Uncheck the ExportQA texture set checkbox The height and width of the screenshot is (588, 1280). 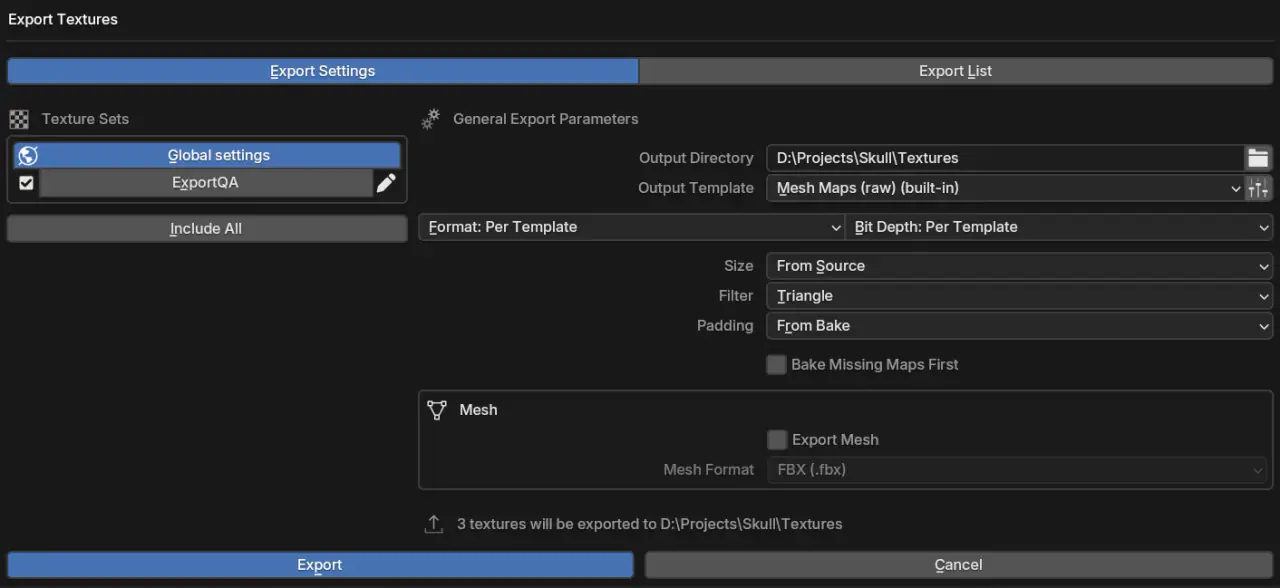(x=27, y=183)
